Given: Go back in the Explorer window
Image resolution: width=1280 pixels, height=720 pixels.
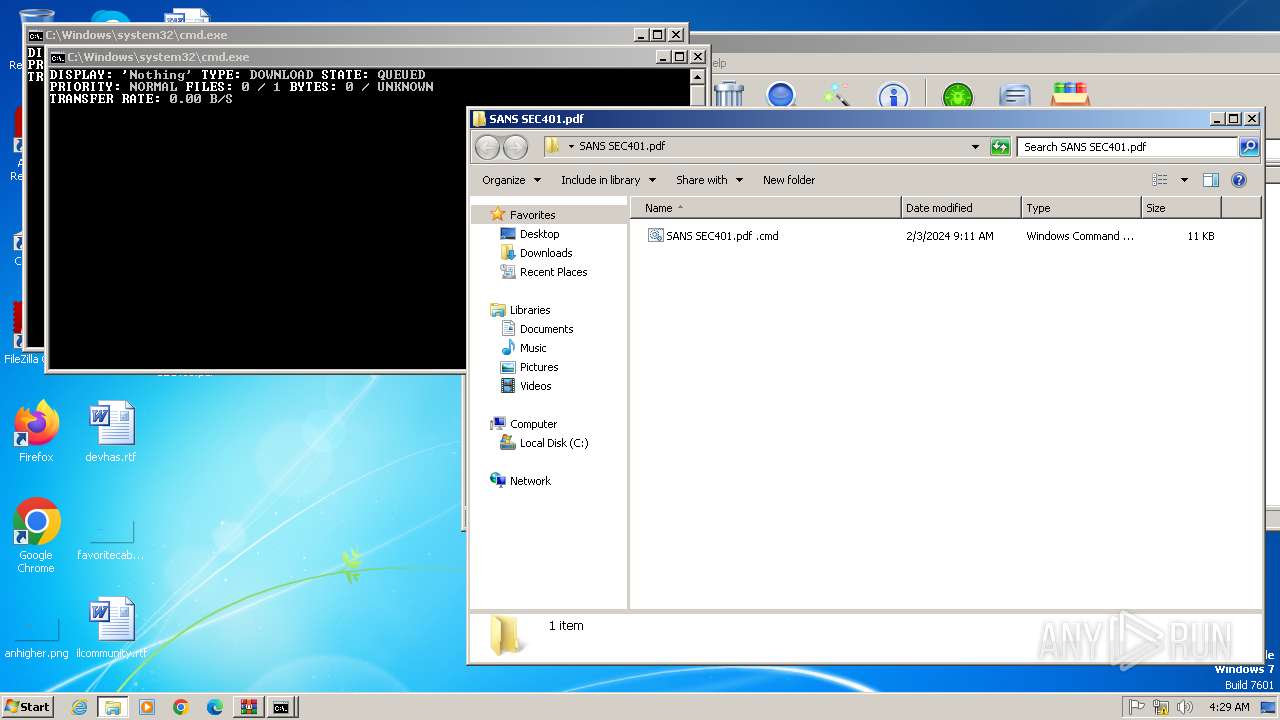Looking at the screenshot, I should coord(487,147).
